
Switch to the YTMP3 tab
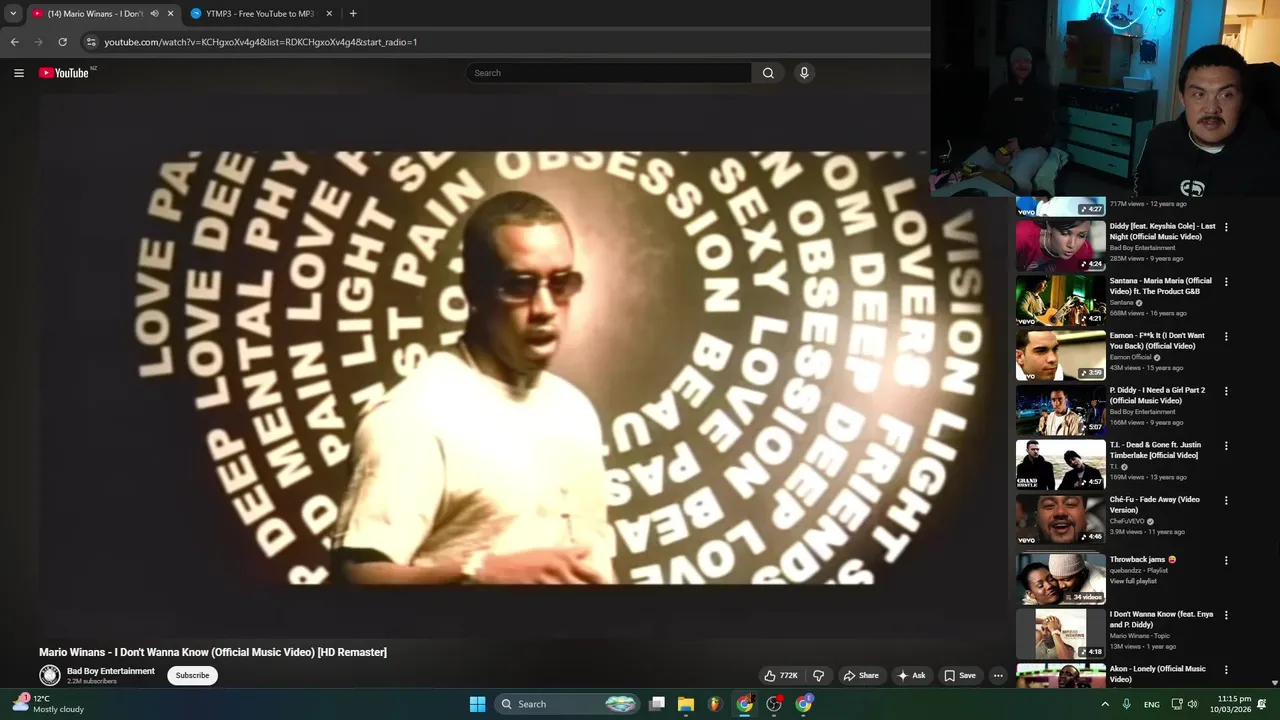pos(260,14)
